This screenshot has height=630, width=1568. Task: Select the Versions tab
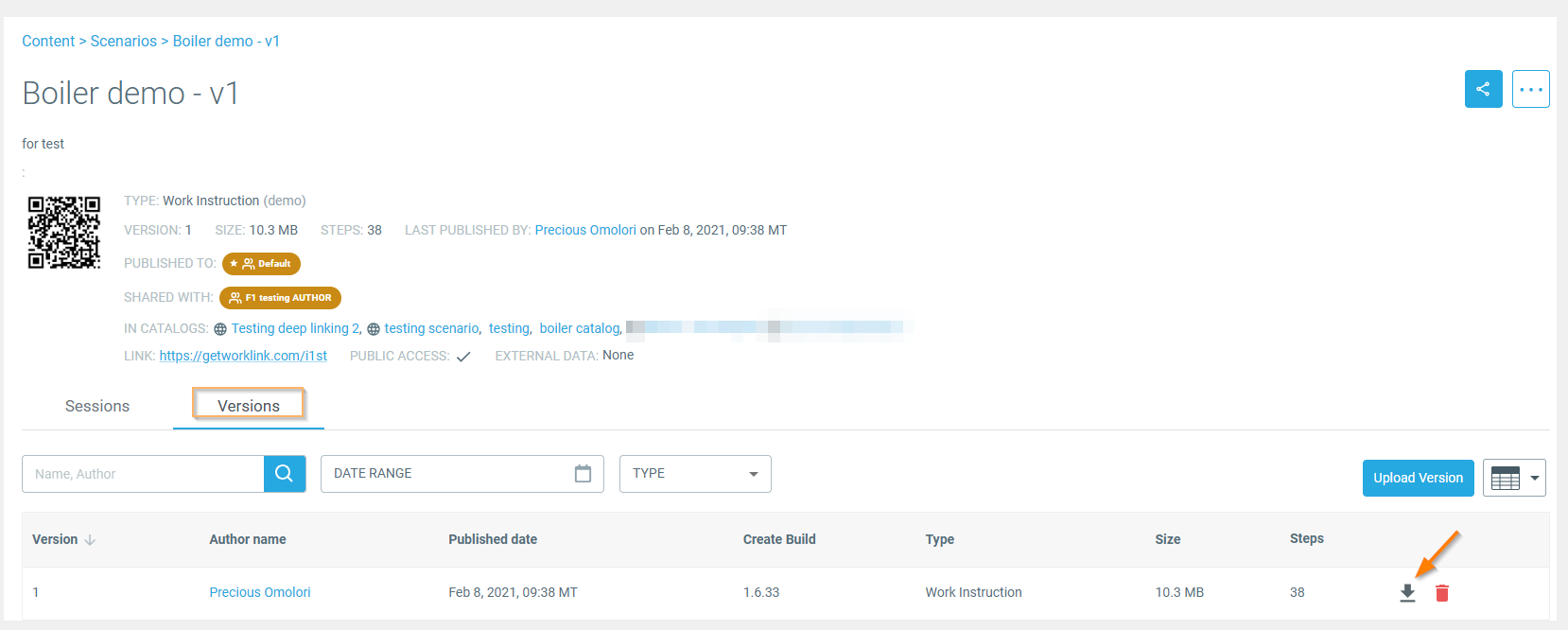coord(249,406)
